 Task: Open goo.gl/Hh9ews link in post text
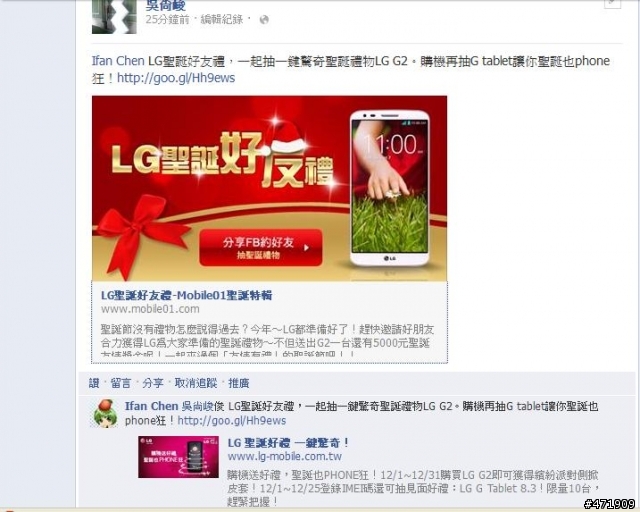click(176, 78)
